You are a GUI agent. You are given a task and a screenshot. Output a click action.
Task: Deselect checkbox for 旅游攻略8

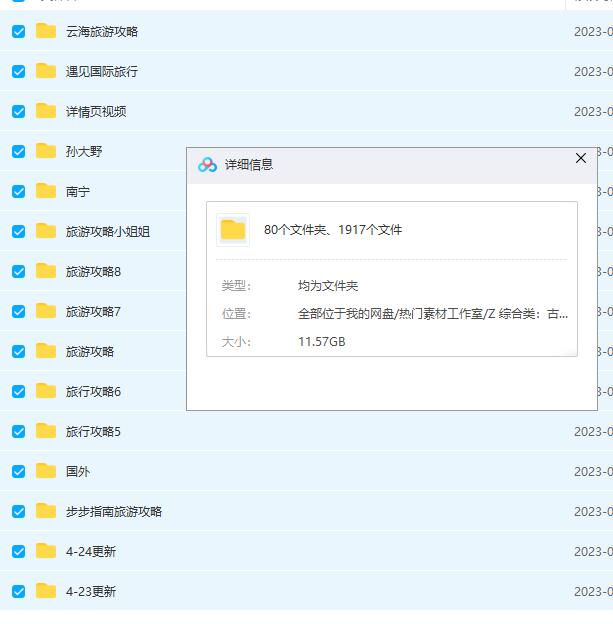18,271
